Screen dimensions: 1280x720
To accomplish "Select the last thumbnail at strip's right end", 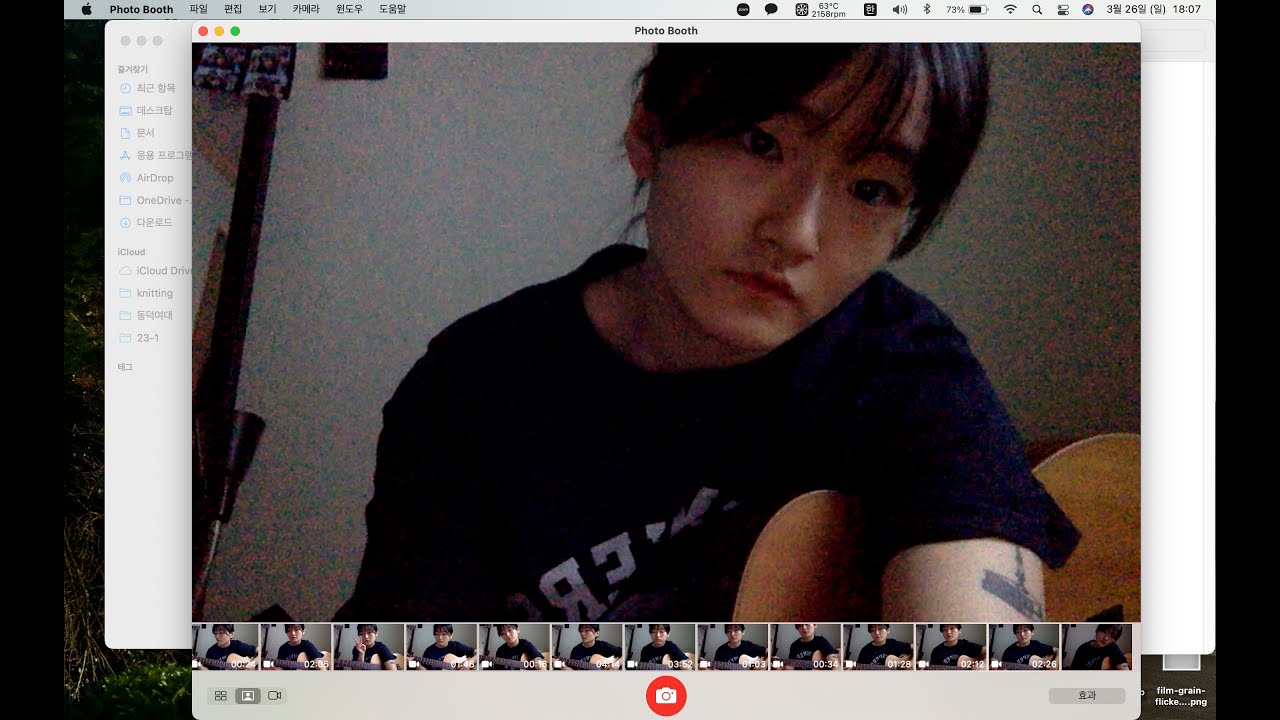I will tap(1096, 647).
